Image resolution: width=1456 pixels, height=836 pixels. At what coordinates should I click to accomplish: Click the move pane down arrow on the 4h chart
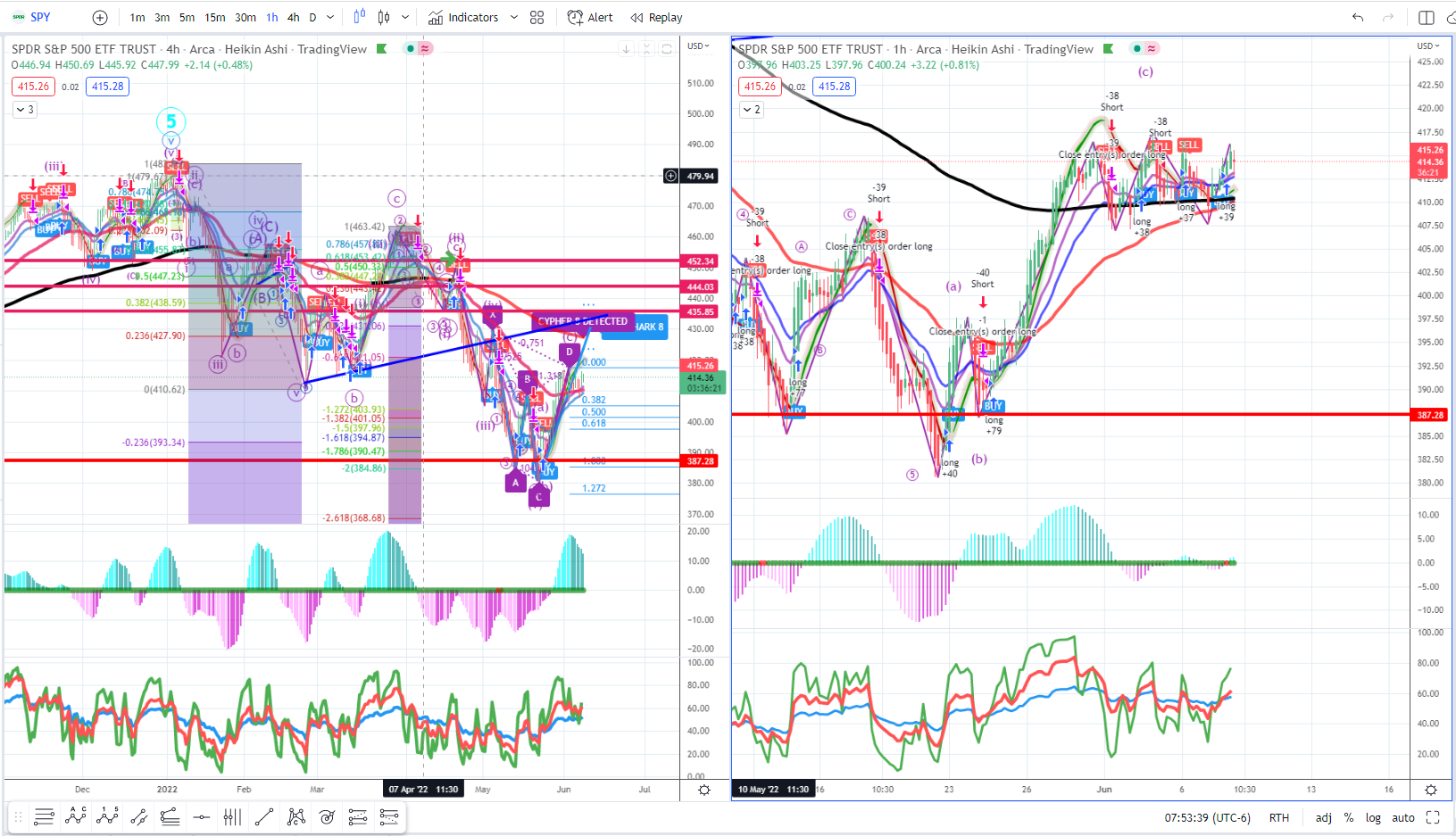tap(626, 49)
